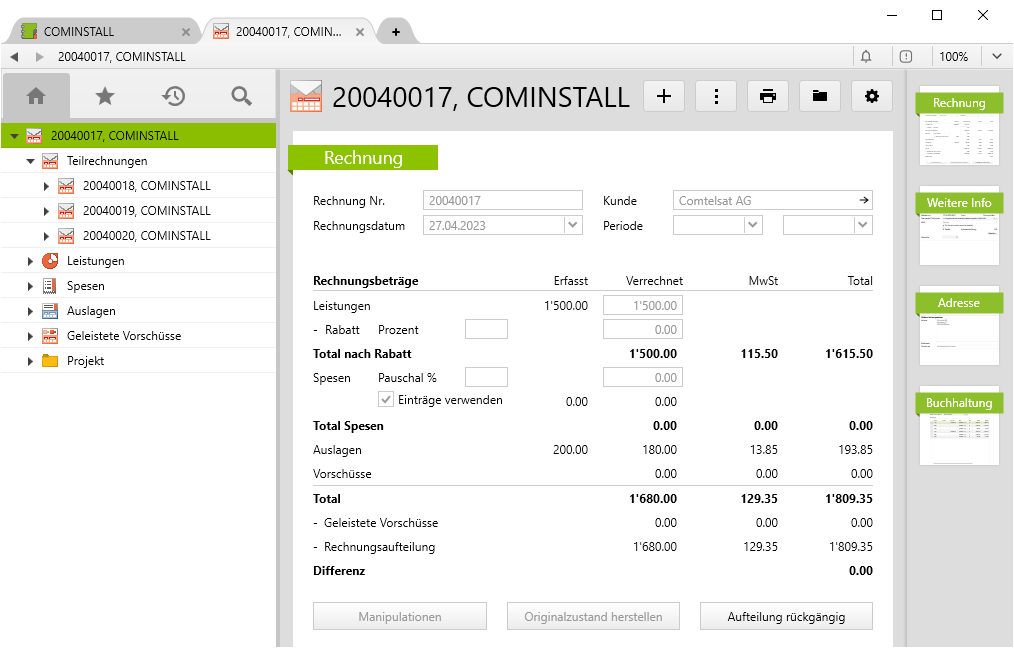Go to the home tab in sidebar

click(x=36, y=96)
